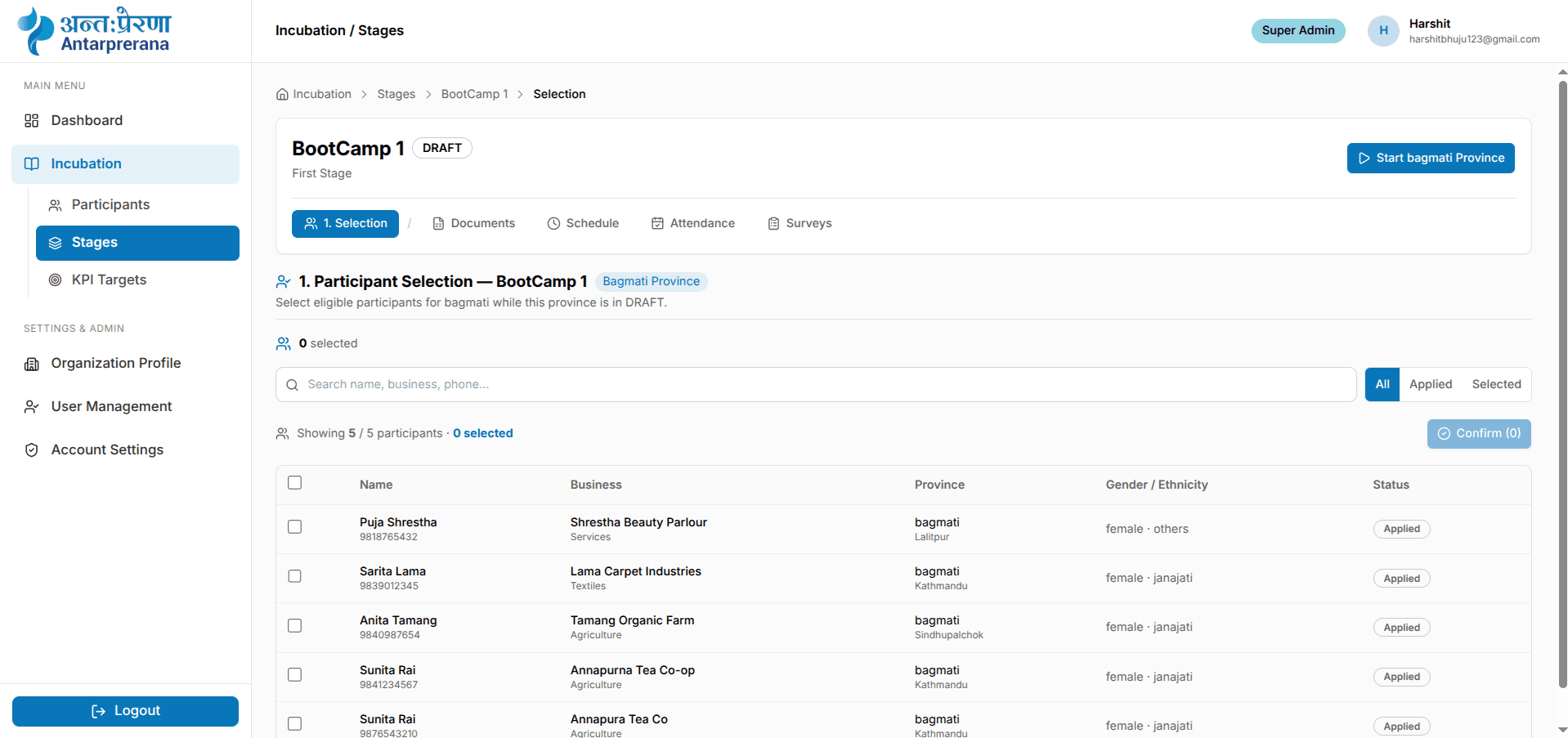Click the Logout button
Viewport: 1568px width, 738px height.
(x=125, y=711)
